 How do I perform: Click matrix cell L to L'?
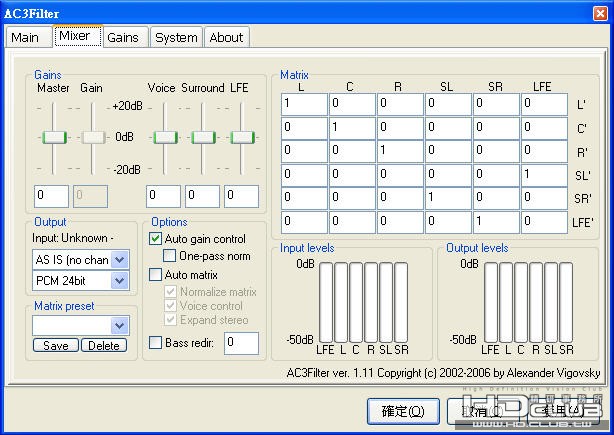tap(304, 104)
